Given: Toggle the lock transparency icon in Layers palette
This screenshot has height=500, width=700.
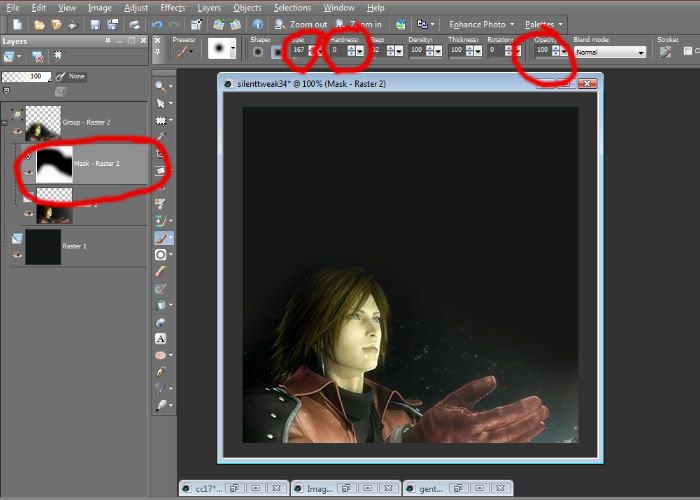Looking at the screenshot, I should tap(6, 91).
